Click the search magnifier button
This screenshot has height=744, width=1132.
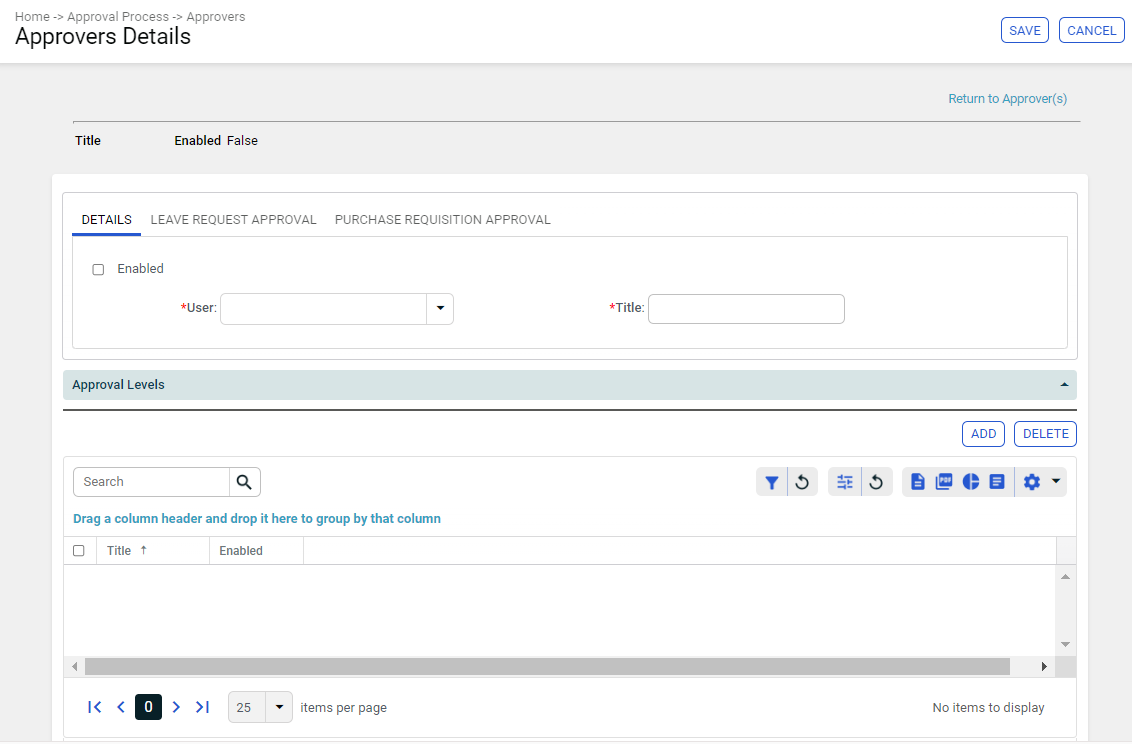(x=244, y=482)
